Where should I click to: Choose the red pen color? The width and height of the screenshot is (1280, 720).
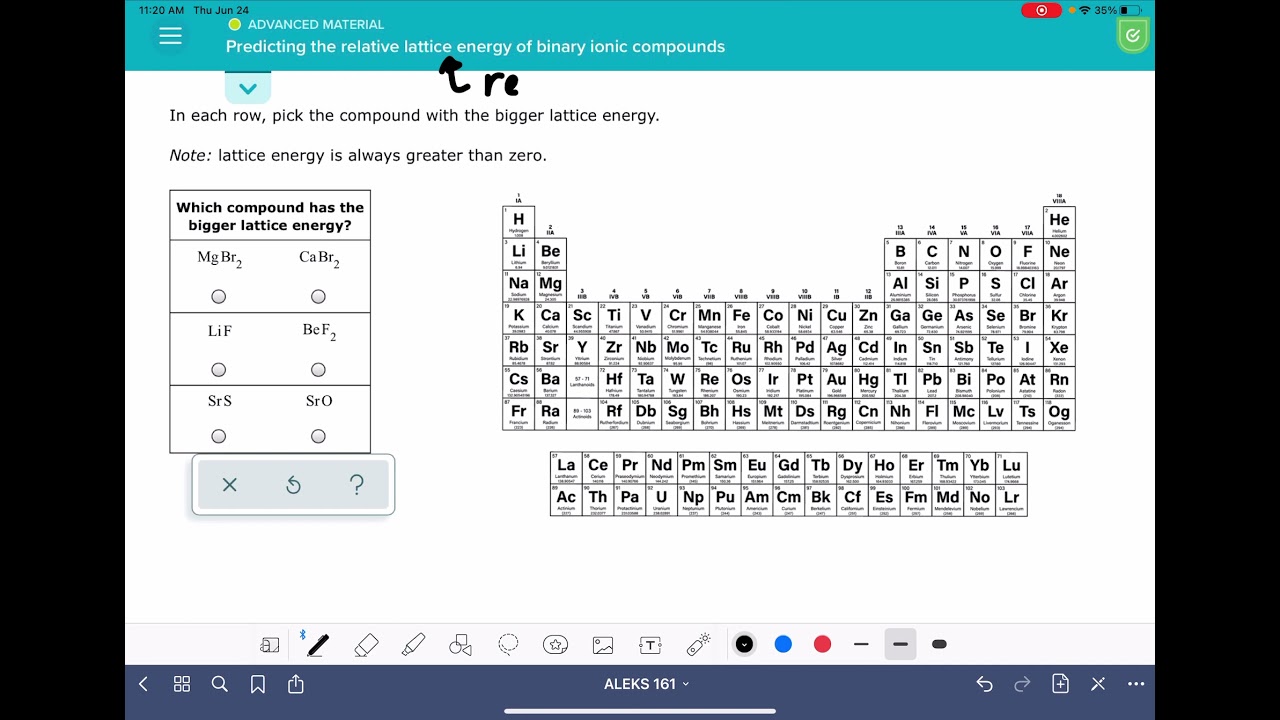[822, 645]
